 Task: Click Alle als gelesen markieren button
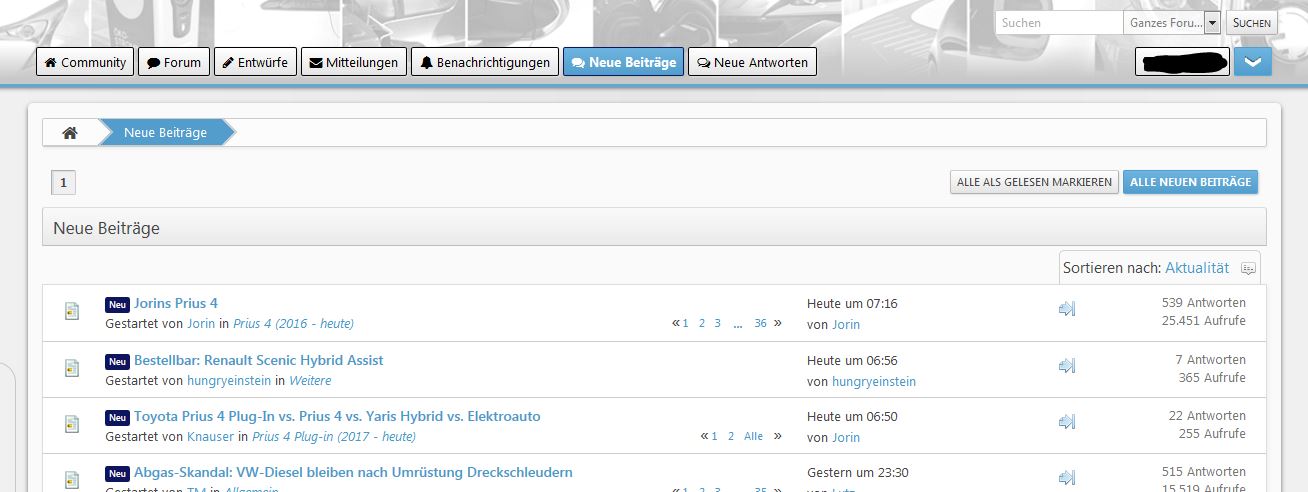pos(1034,182)
